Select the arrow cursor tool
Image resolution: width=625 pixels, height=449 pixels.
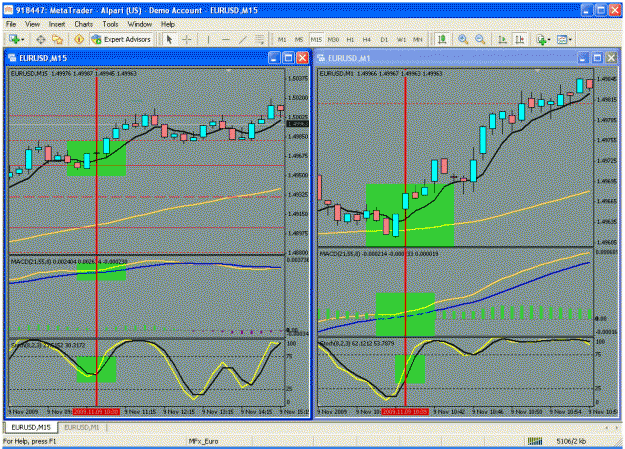click(169, 39)
